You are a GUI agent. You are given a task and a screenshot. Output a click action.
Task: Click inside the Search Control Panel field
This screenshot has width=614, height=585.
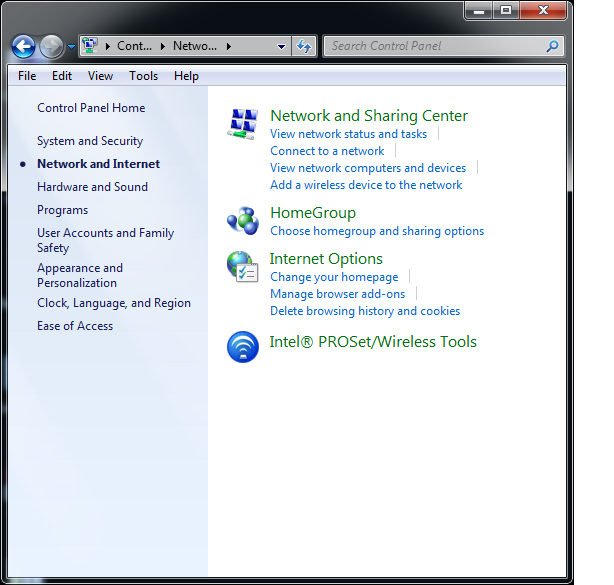pos(435,46)
